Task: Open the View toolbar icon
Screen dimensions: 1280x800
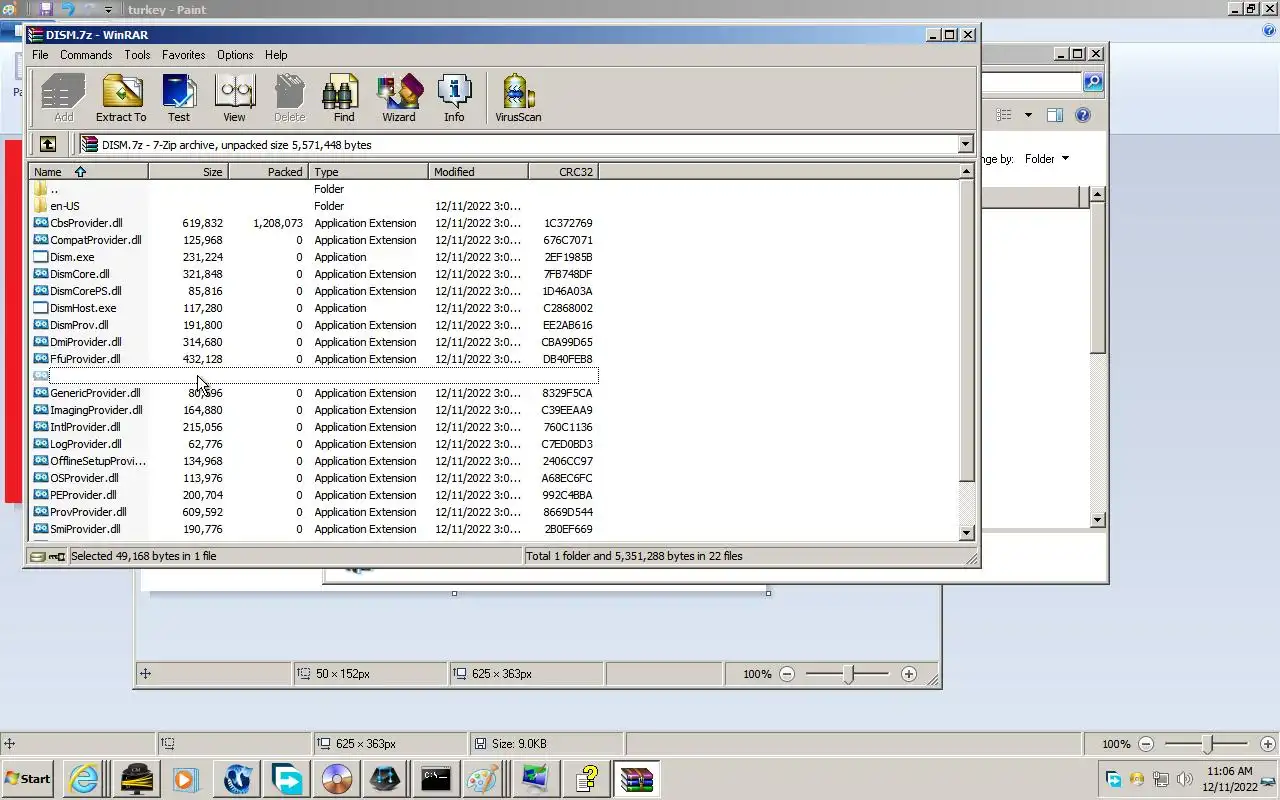Action: (234, 98)
